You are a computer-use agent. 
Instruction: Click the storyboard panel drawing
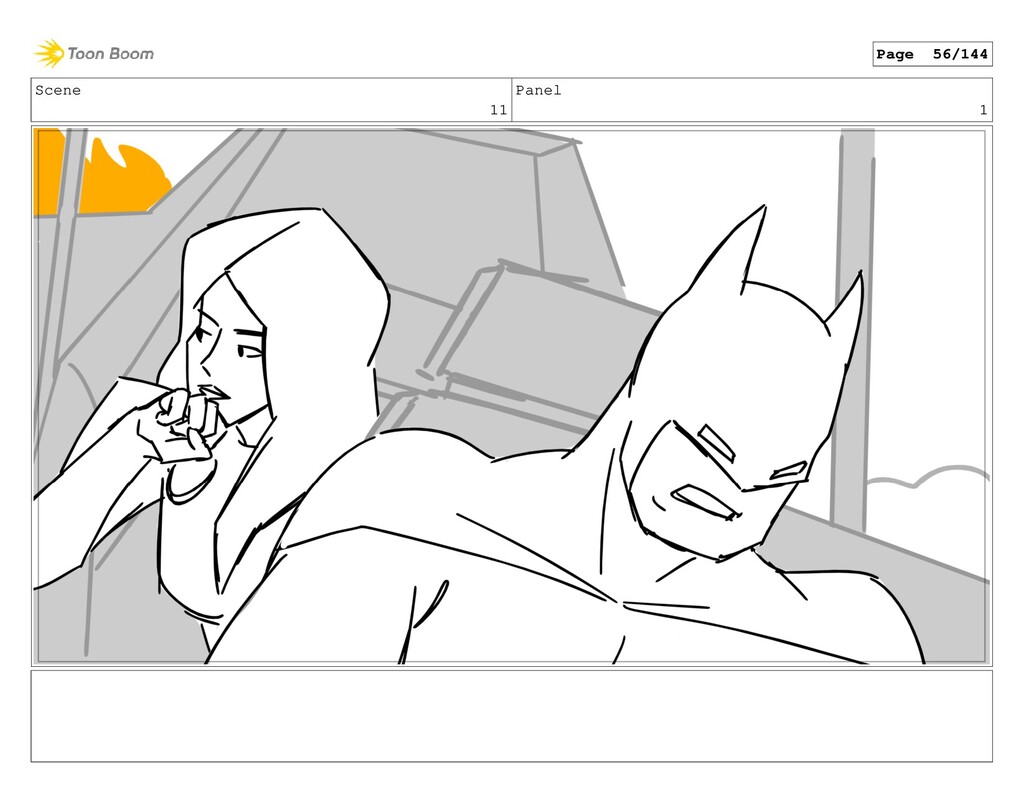point(511,396)
